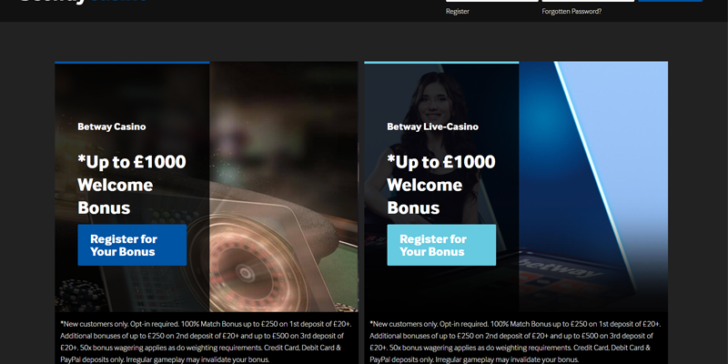Click the Casino card's Up to £1000 Welcome Bonus text

tap(132, 185)
